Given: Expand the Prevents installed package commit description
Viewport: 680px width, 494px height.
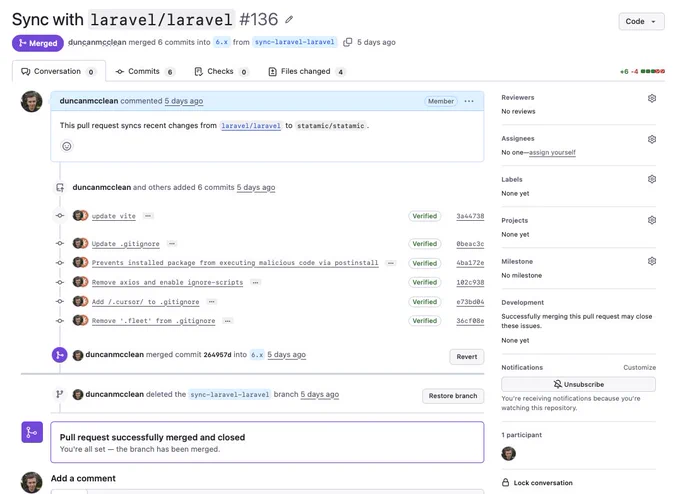Looking at the screenshot, I should [391, 263].
